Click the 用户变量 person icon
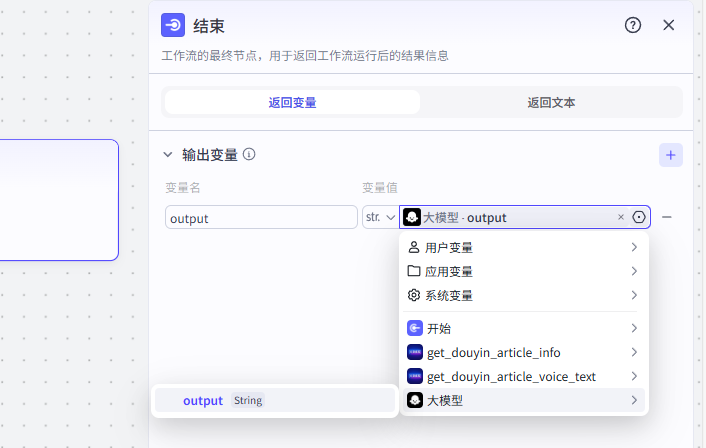Image resolution: width=706 pixels, height=448 pixels. point(413,247)
